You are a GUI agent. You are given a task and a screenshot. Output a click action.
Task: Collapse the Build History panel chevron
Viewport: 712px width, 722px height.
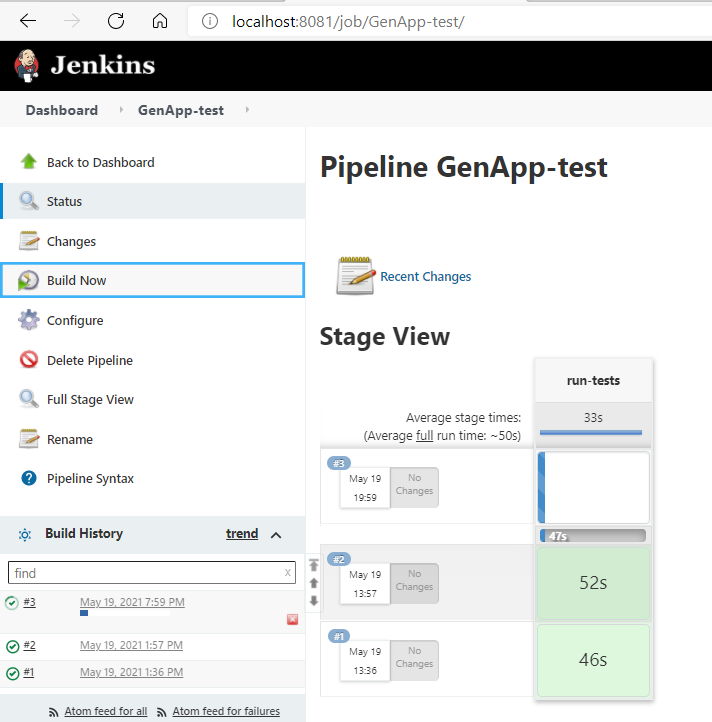click(x=276, y=535)
